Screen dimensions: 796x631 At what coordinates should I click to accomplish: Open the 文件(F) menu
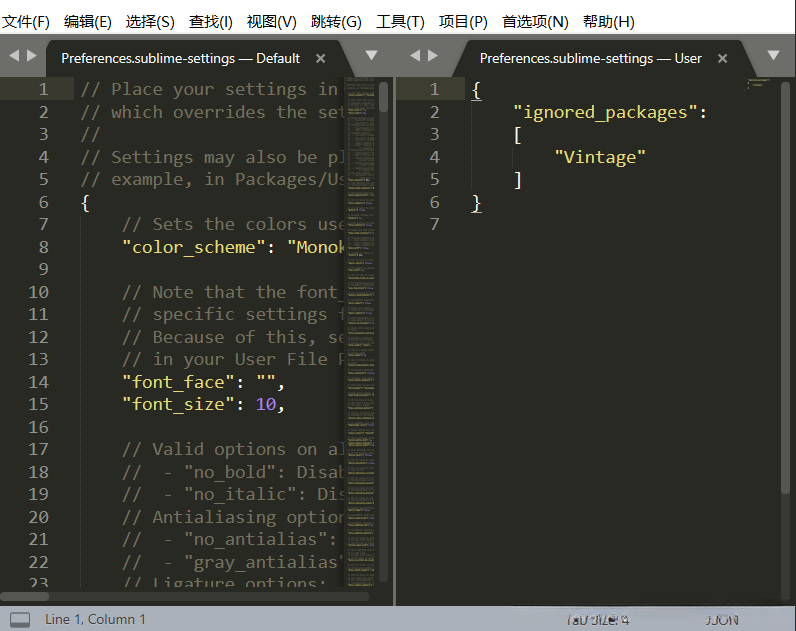[25, 22]
